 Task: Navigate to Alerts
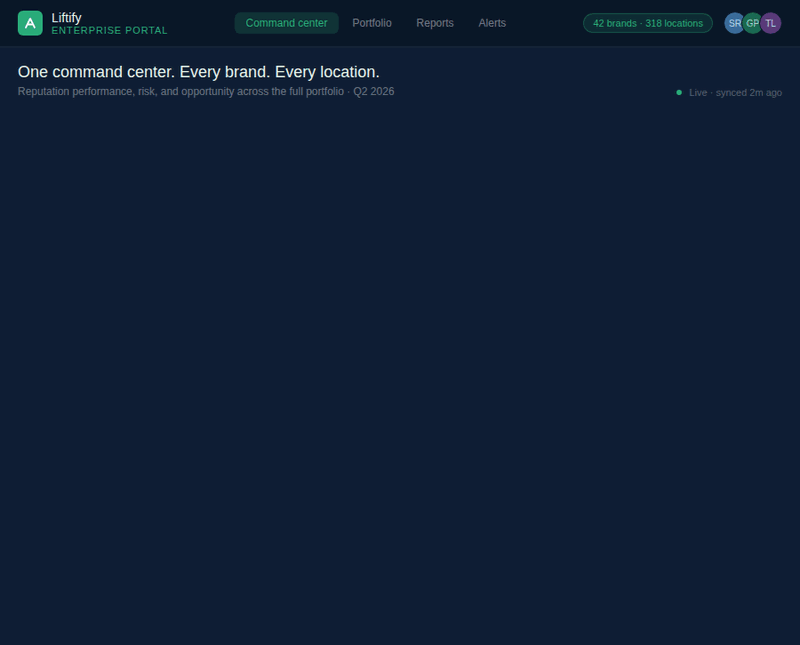[492, 22]
